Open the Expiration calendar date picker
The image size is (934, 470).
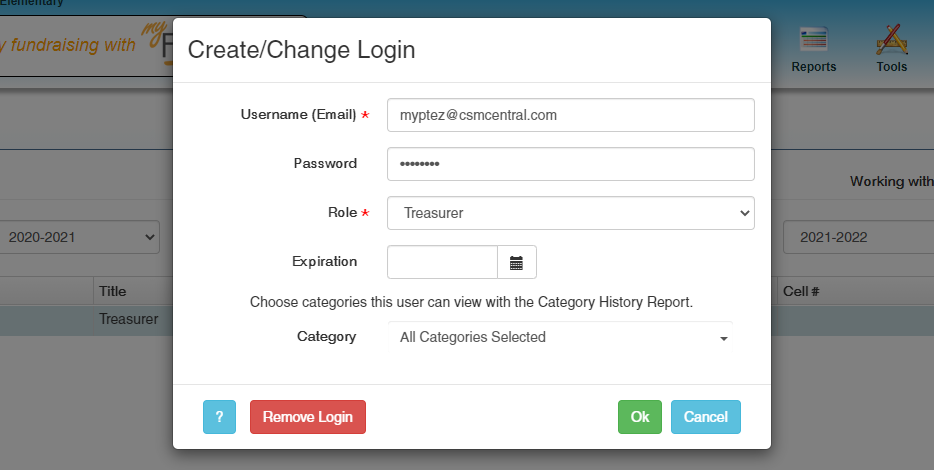[x=516, y=262]
